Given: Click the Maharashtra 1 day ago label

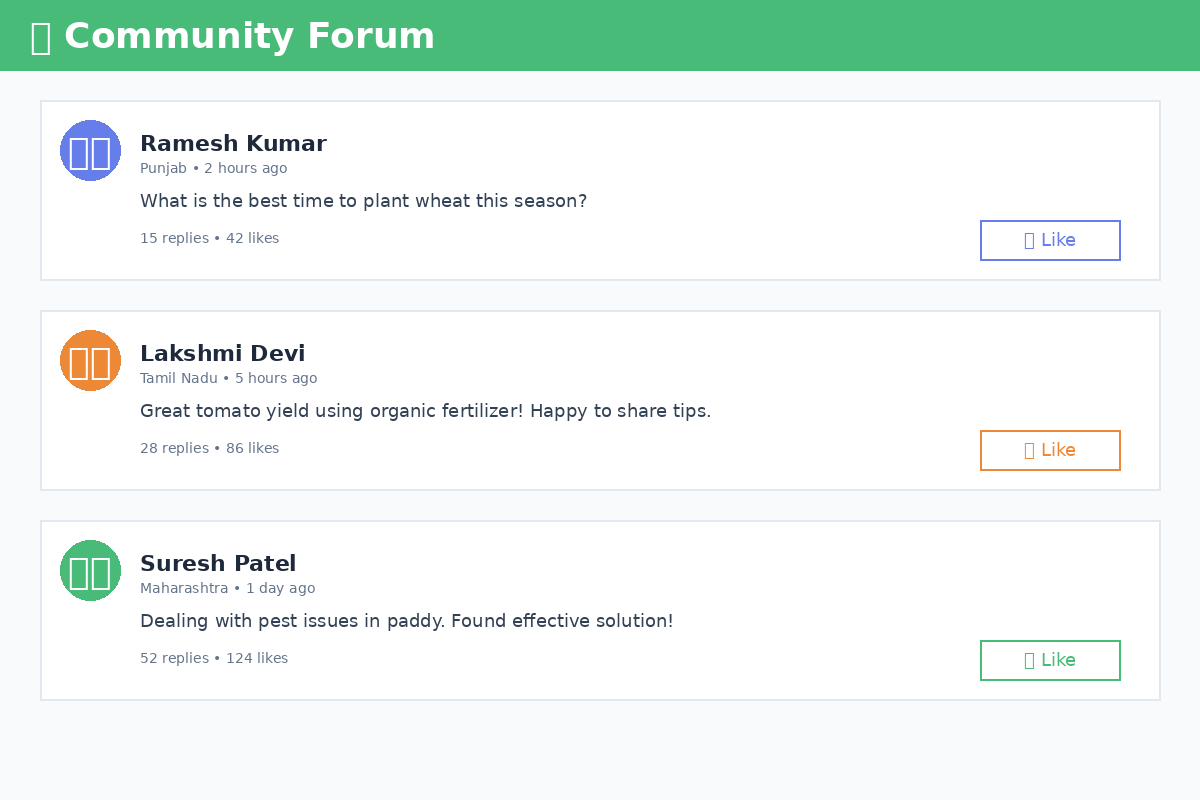Looking at the screenshot, I should tap(227, 589).
